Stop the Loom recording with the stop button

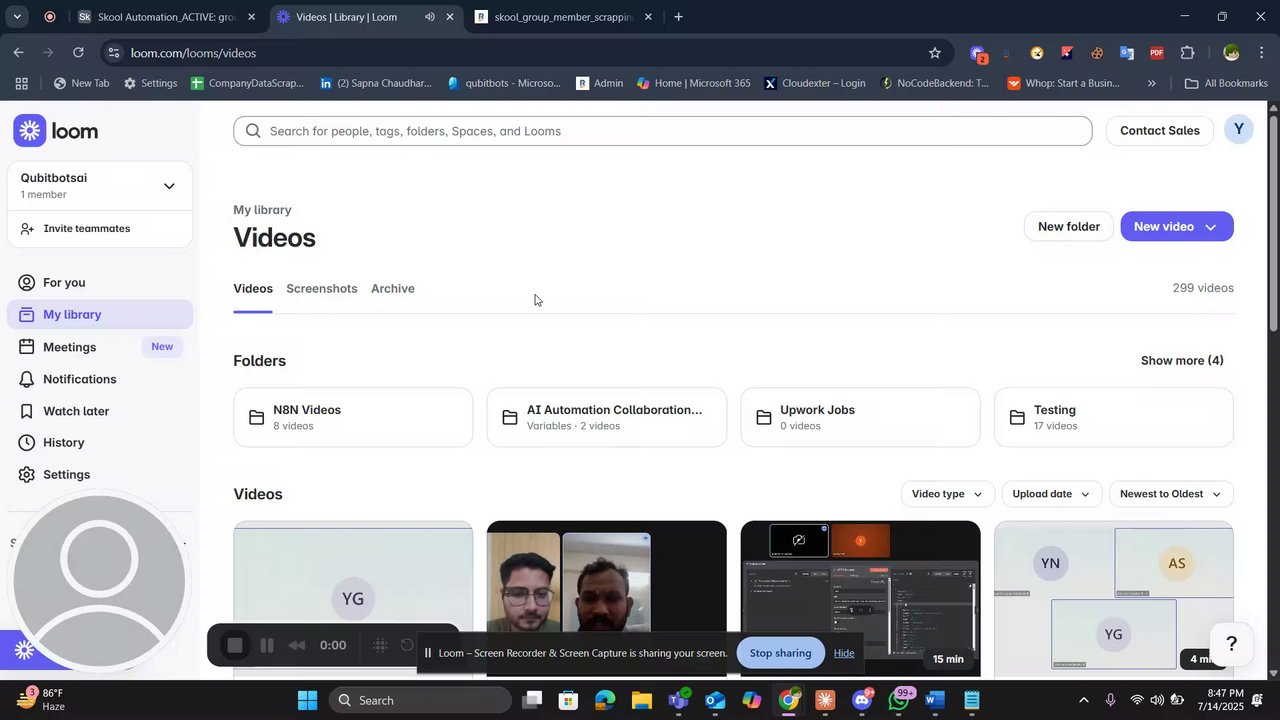[235, 646]
